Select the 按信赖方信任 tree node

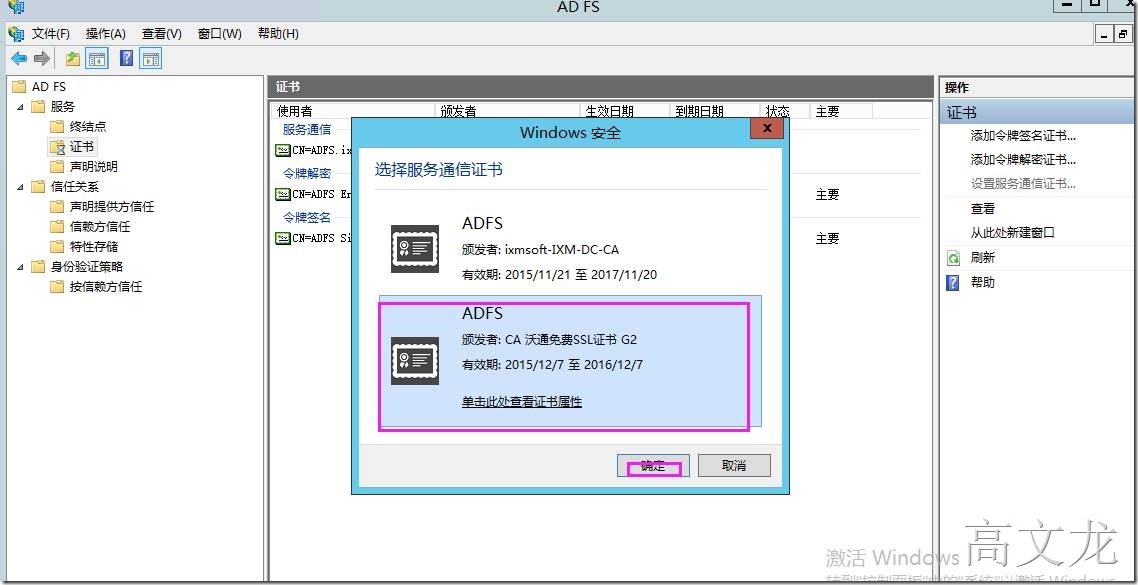click(x=106, y=287)
